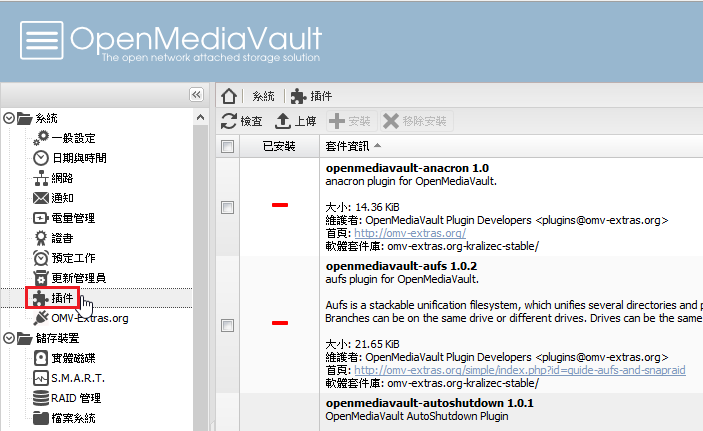The width and height of the screenshot is (703, 431).
Task: Click the 儲存裝置 folder icon in tree
Action: tap(25, 338)
